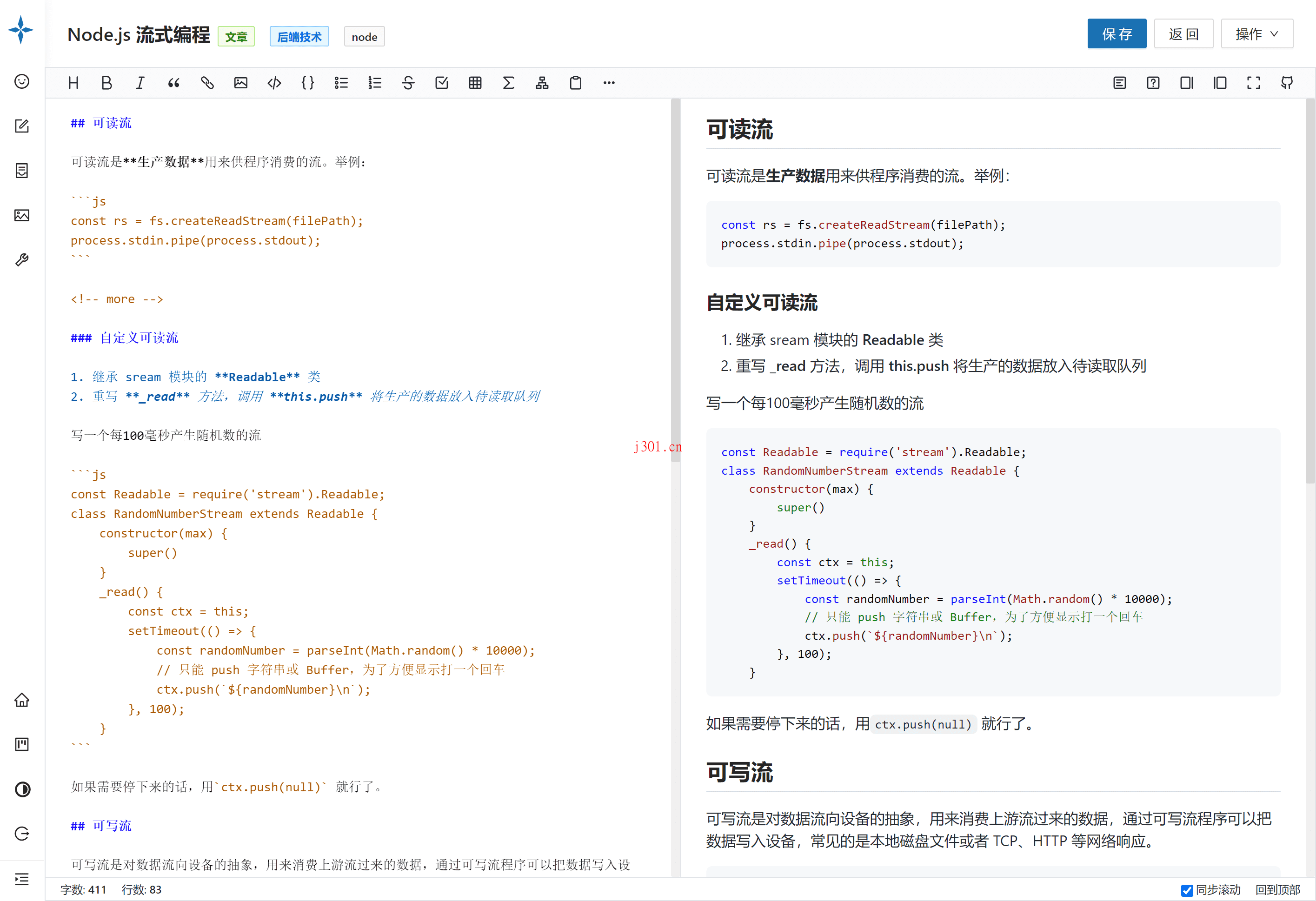1316x901 pixels.
Task: Click the '<!-- more -->' line in editor
Action: coord(117,299)
